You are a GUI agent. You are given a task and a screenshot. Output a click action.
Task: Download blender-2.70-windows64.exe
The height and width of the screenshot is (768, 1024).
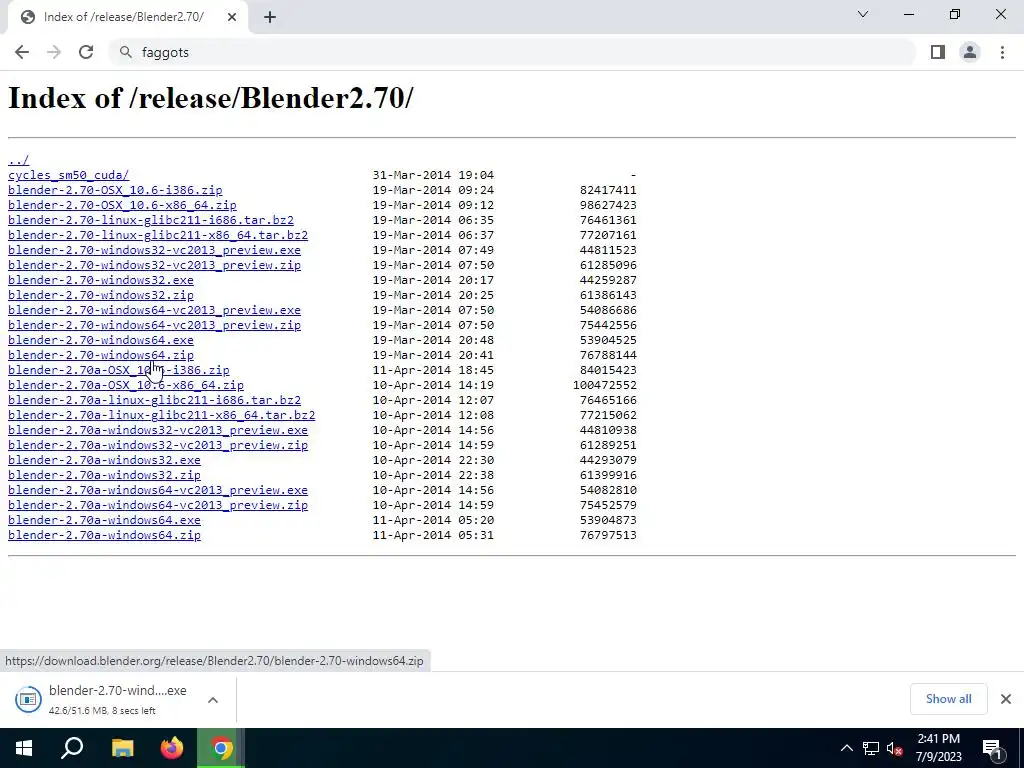point(101,340)
